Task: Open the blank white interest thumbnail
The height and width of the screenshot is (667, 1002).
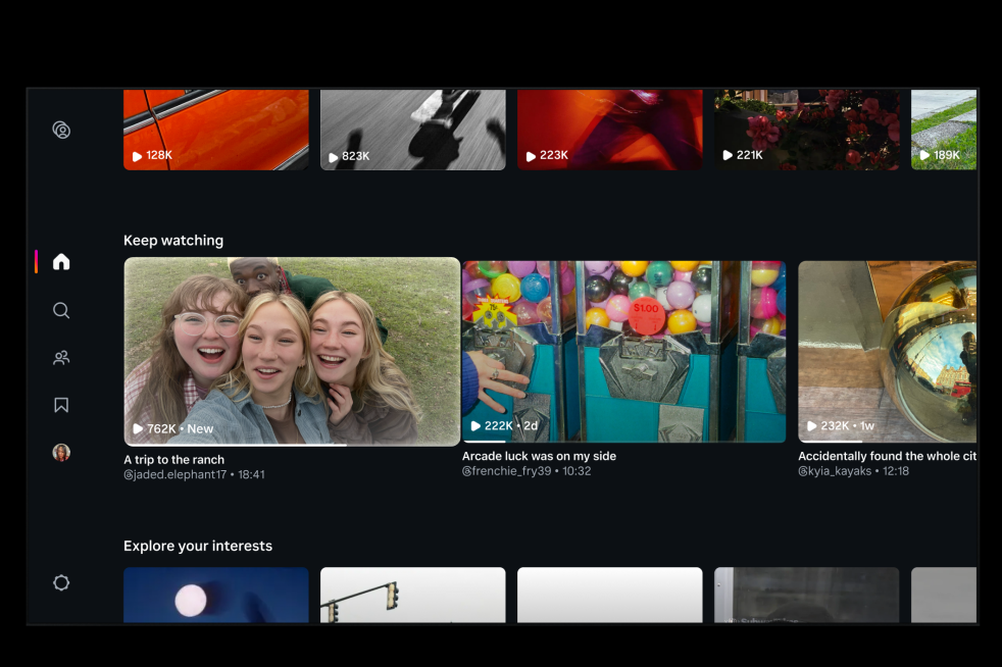Action: 610,595
